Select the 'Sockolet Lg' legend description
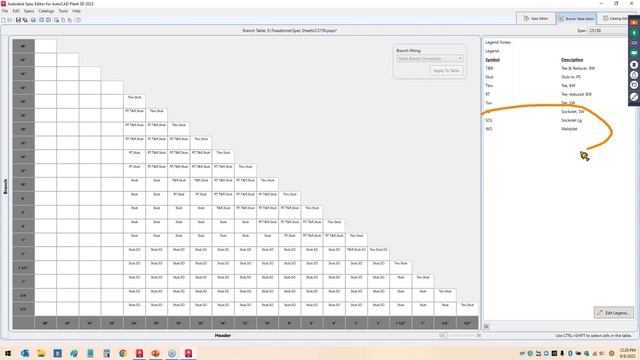The height and width of the screenshot is (360, 640). point(571,120)
